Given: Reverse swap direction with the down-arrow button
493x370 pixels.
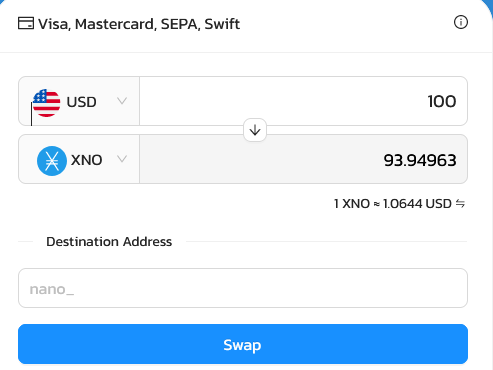Looking at the screenshot, I should [255, 130].
